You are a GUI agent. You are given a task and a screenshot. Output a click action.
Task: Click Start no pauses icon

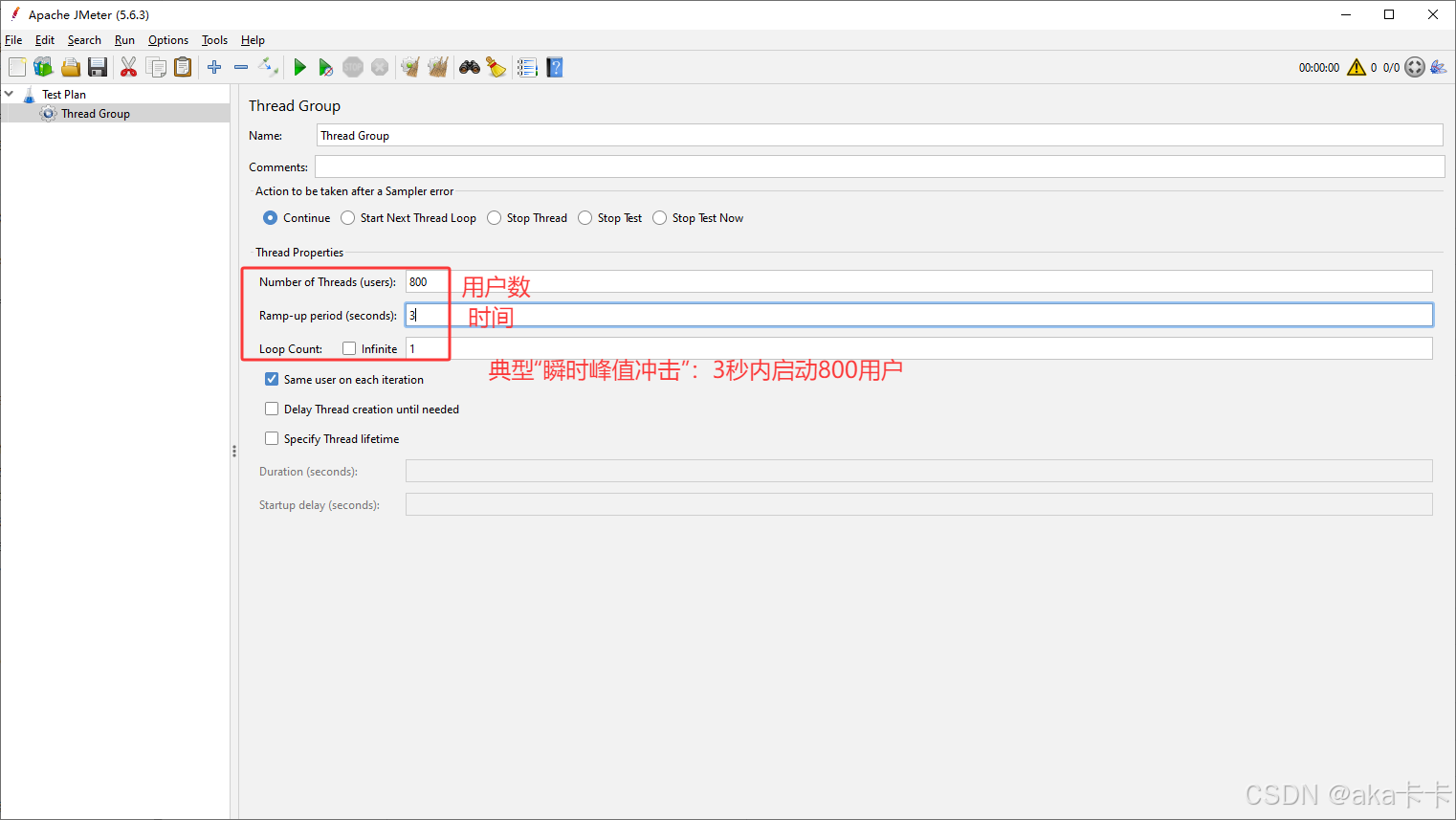click(x=326, y=67)
